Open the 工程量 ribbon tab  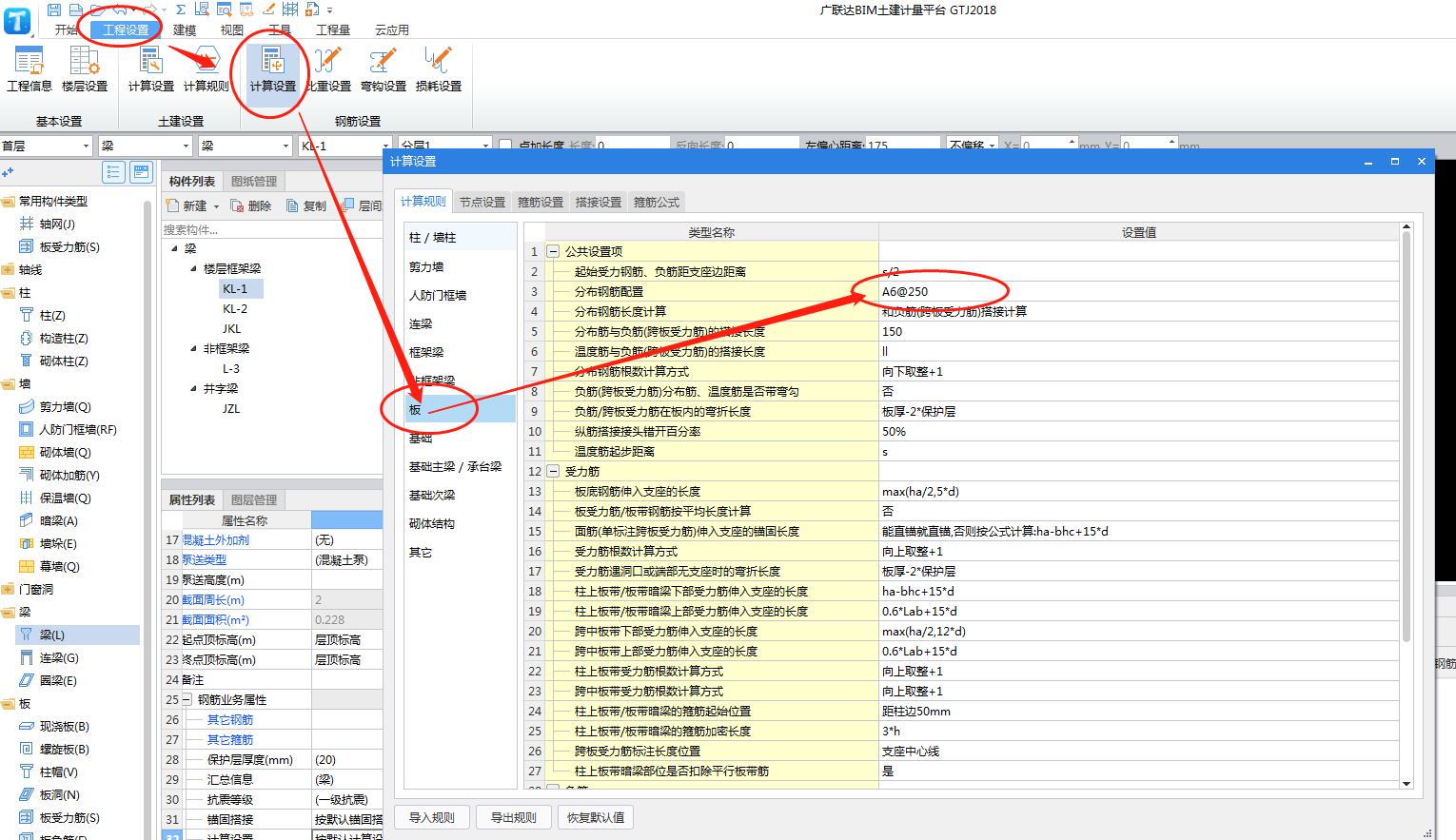click(x=333, y=30)
